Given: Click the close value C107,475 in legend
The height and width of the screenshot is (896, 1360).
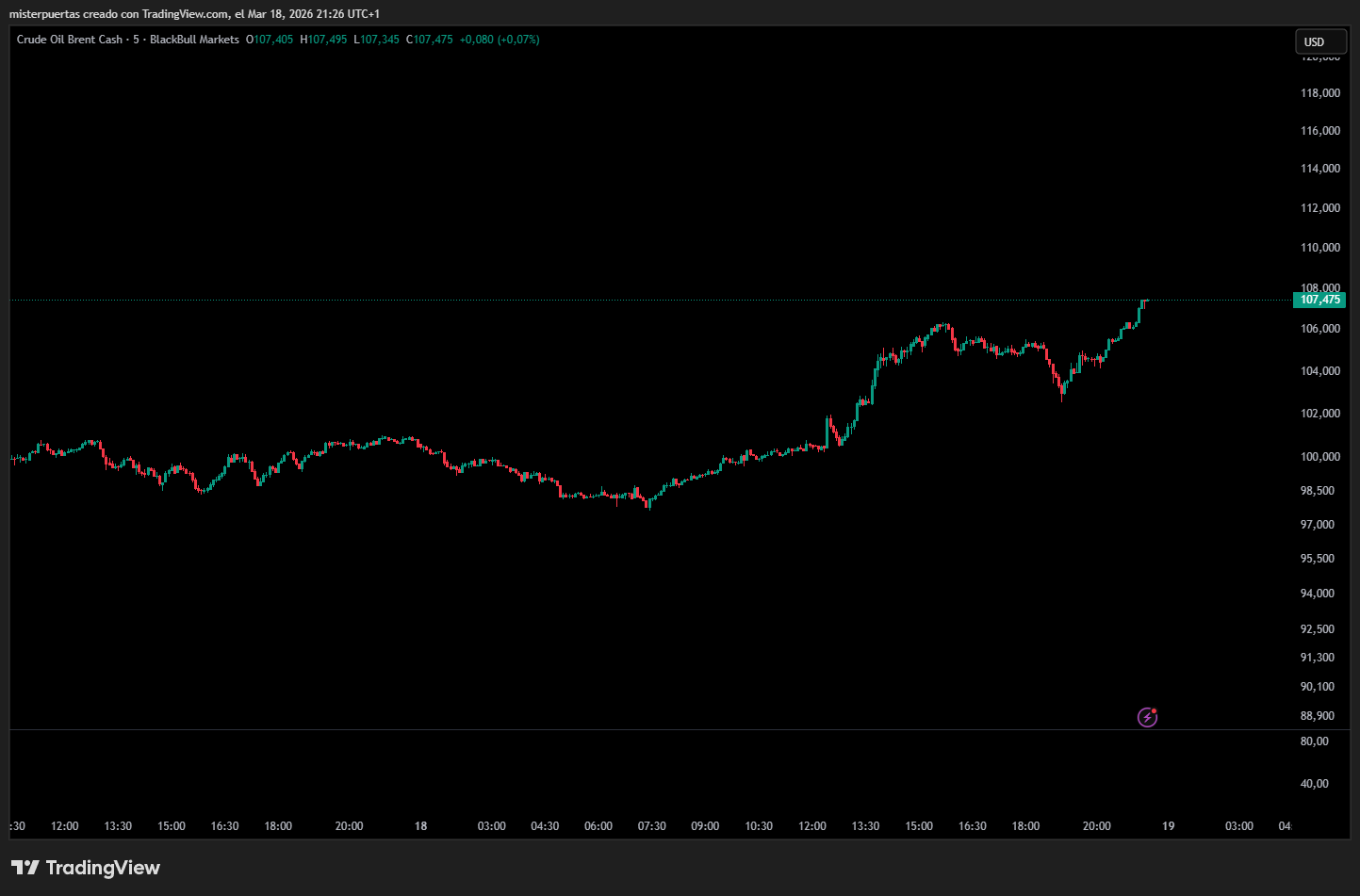Looking at the screenshot, I should pos(429,40).
